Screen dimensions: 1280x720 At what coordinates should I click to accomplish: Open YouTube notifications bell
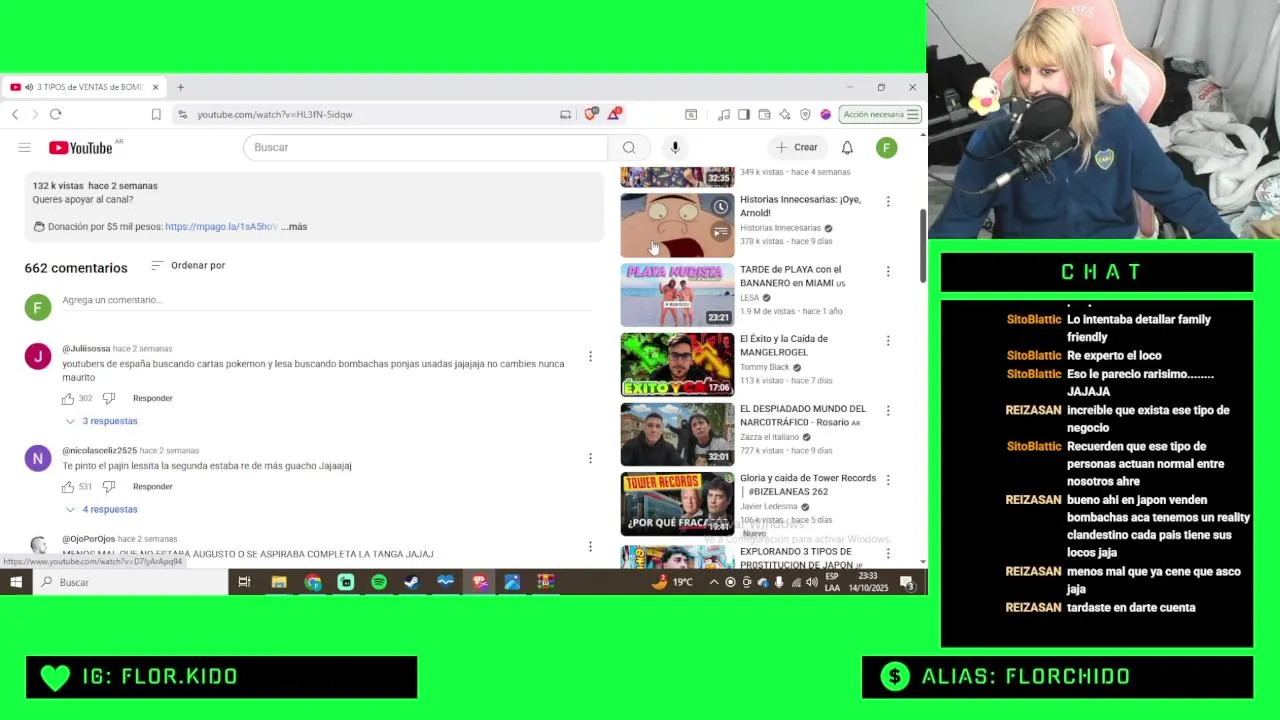(x=847, y=147)
